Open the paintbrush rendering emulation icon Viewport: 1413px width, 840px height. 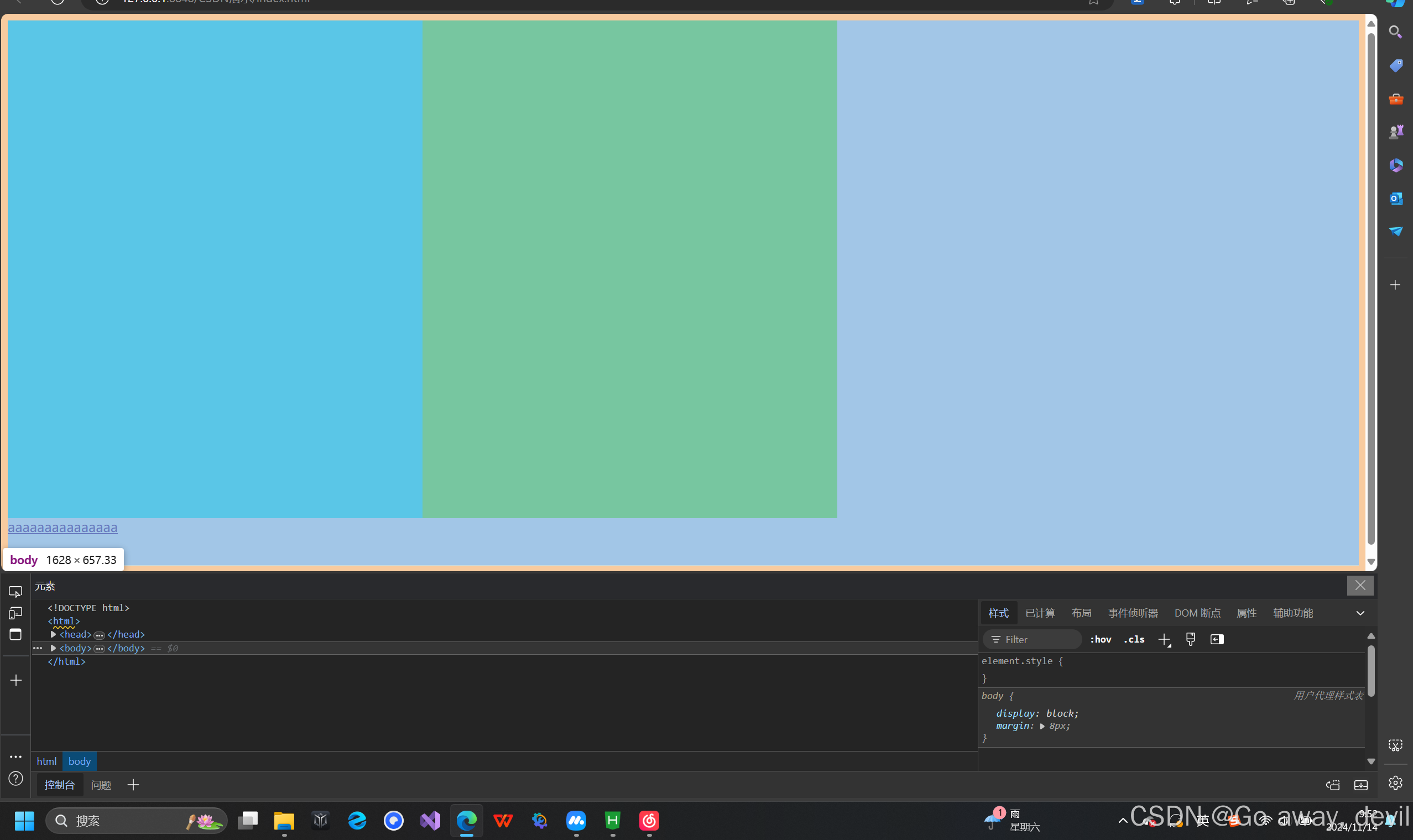pos(1191,640)
